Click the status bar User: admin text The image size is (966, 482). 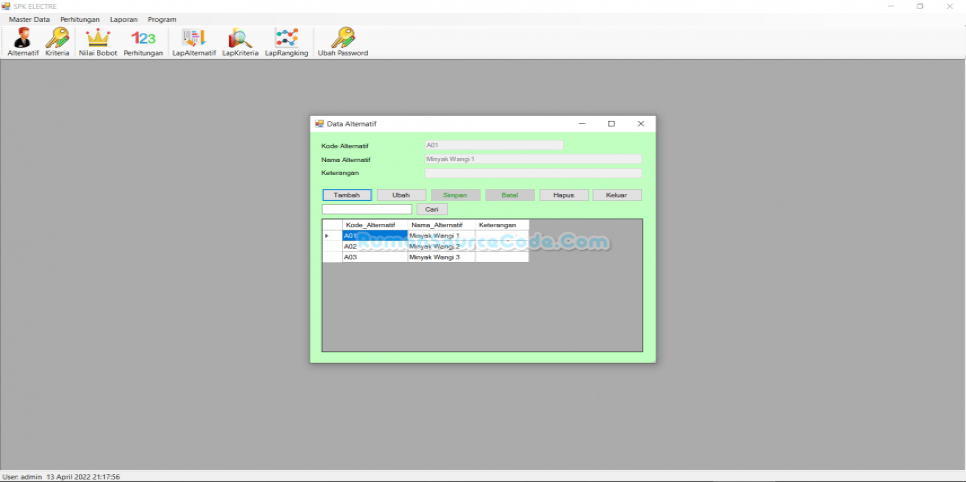pyautogui.click(x=22, y=477)
